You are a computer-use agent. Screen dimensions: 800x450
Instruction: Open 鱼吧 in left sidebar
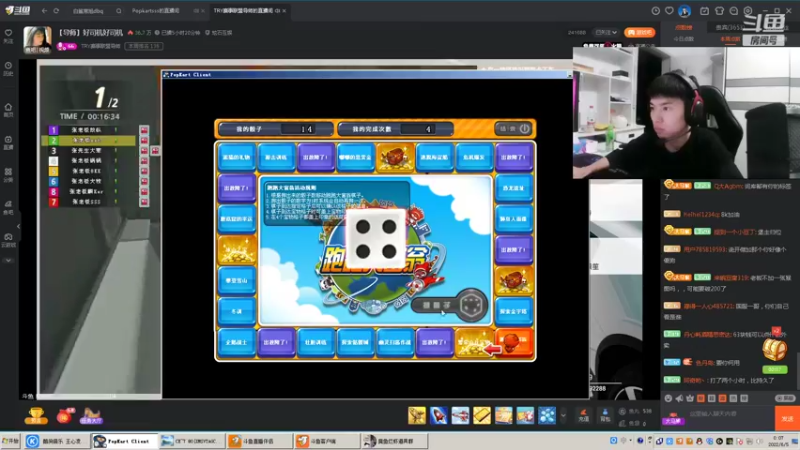[8, 207]
